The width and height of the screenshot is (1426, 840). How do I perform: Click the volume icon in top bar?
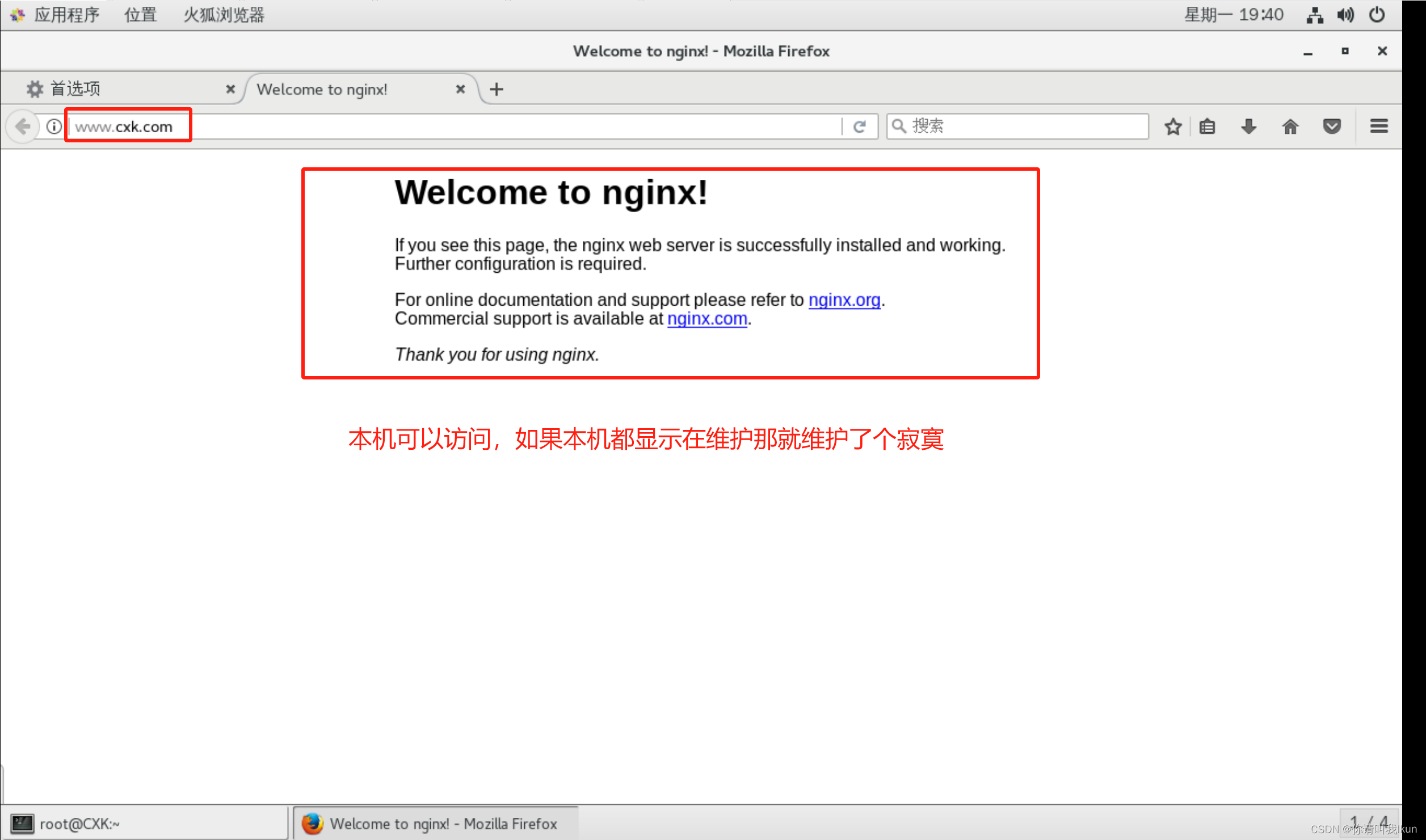pyautogui.click(x=1345, y=14)
